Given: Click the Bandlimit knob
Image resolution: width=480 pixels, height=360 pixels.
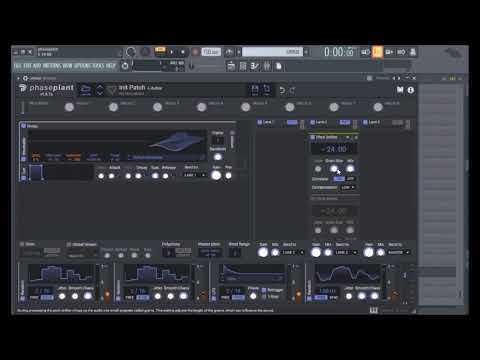Looking at the screenshot, I should click(x=218, y=157).
